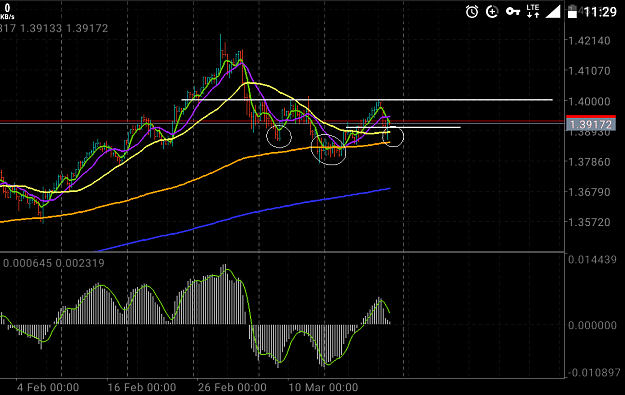Tap the data saver circle icon

[492, 12]
